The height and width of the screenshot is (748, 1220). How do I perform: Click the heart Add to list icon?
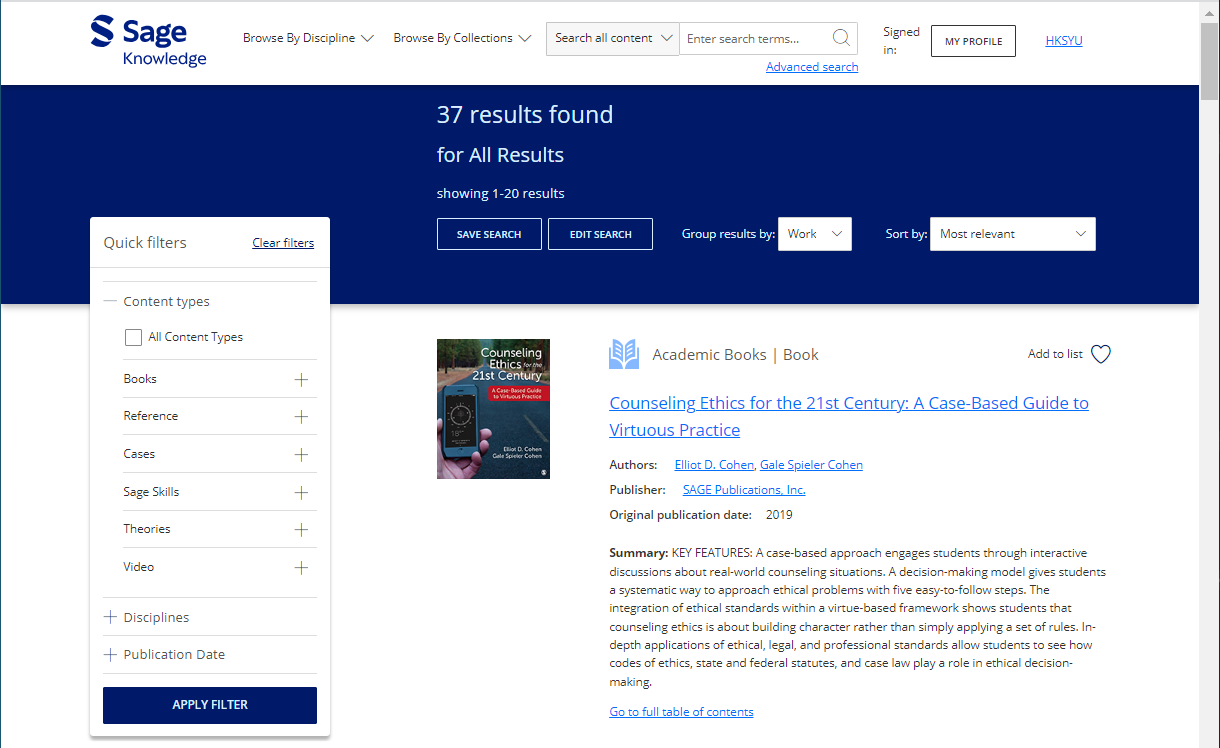(x=1100, y=354)
